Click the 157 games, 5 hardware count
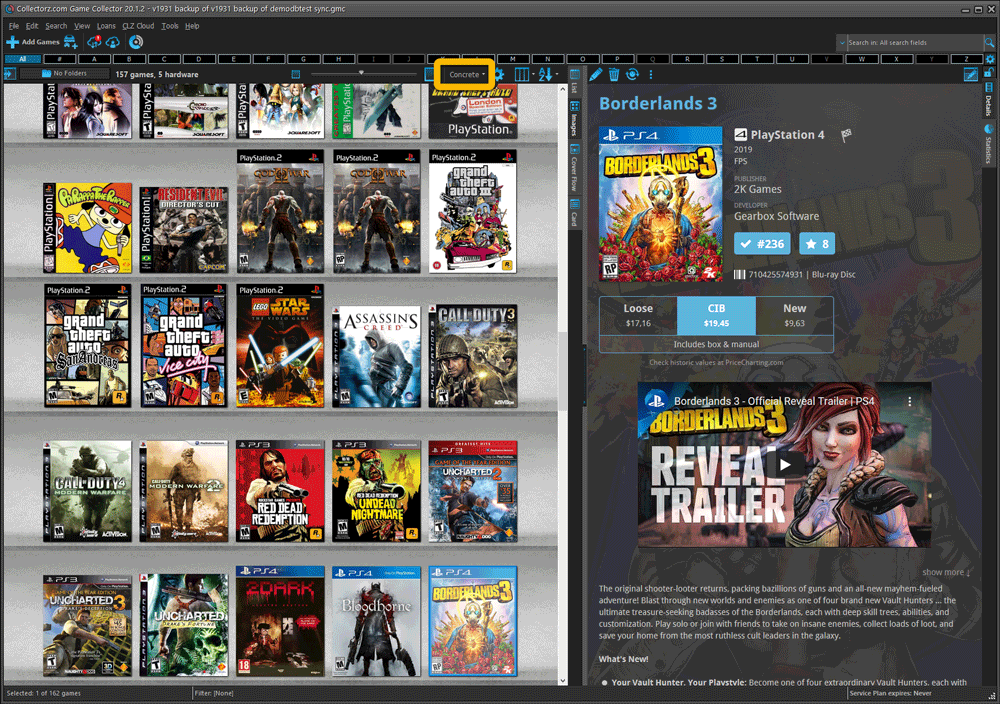1000x704 pixels. (157, 75)
